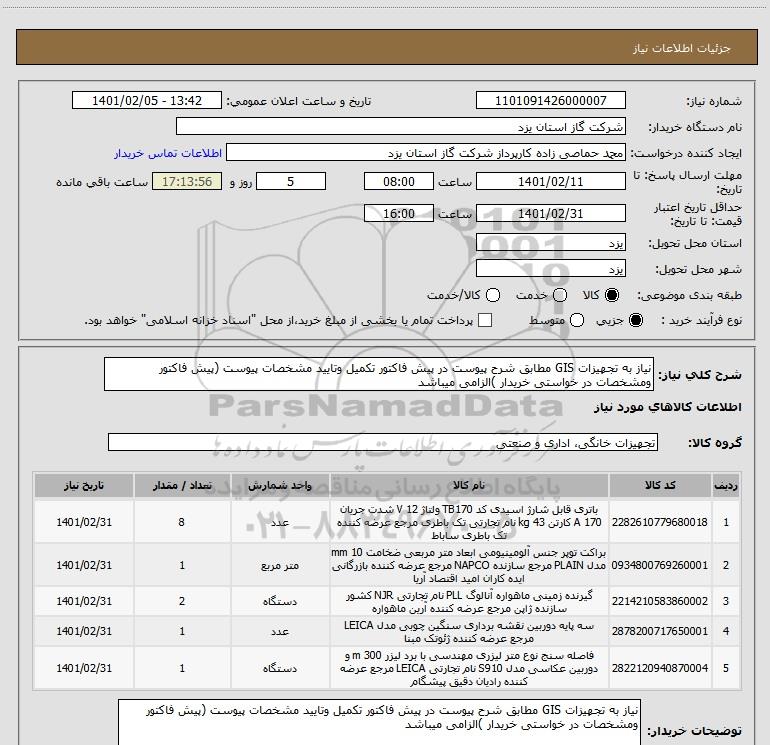The height and width of the screenshot is (745, 770).
Task: Click the need number field 1101091426000007
Action: (x=550, y=100)
